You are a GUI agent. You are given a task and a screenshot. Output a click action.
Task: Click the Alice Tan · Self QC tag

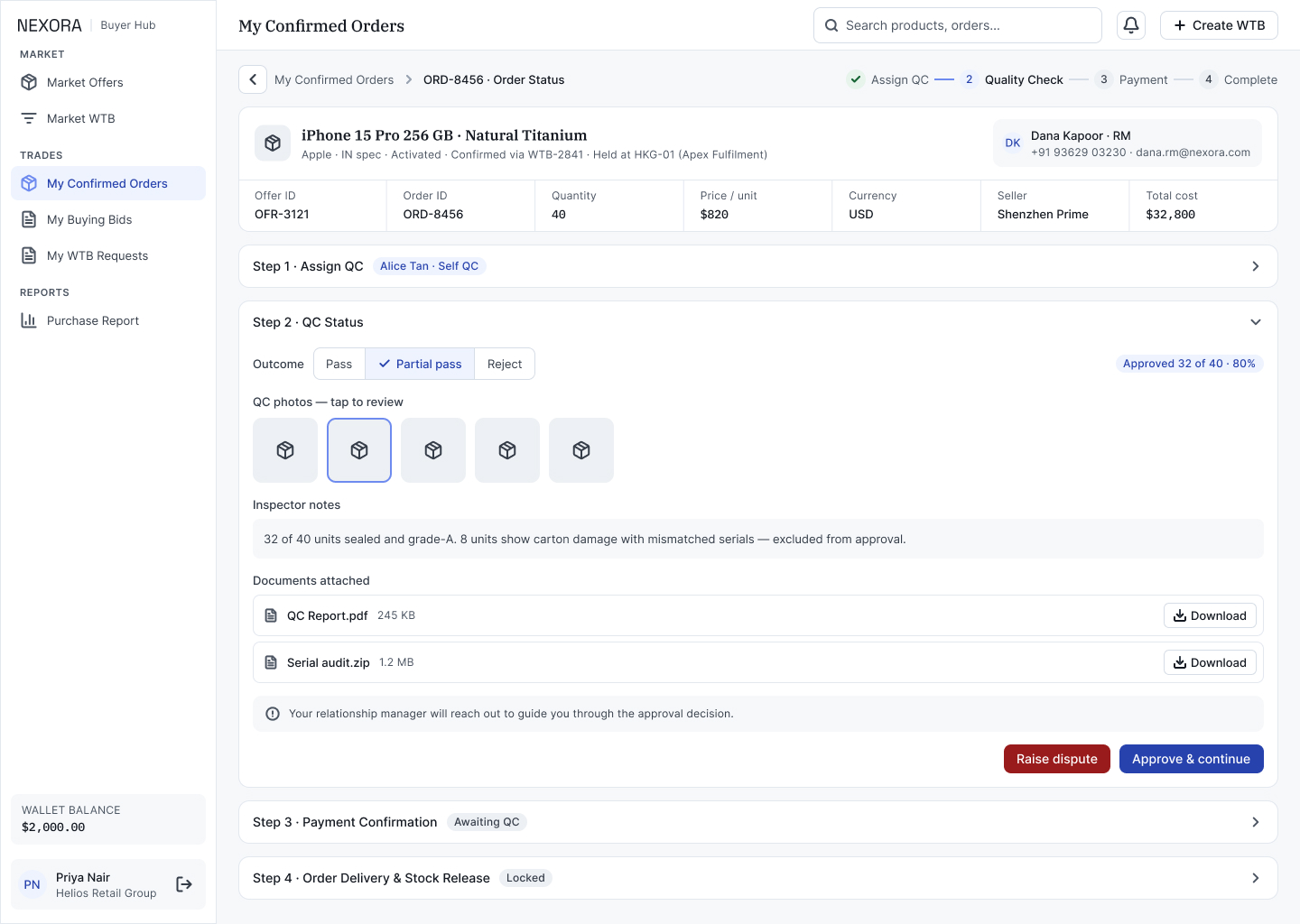point(430,266)
